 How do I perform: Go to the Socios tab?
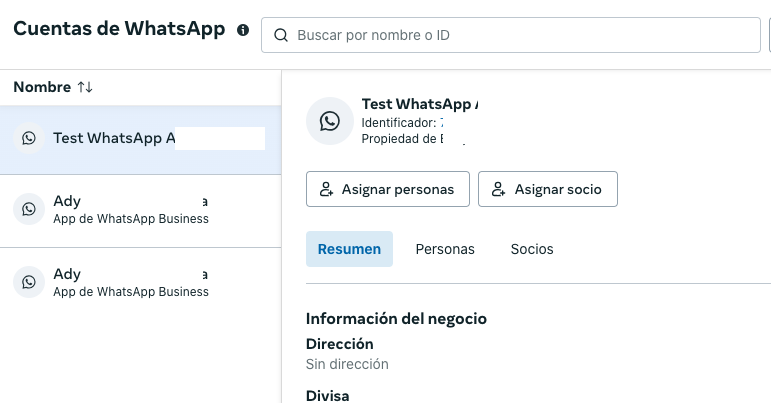pos(531,249)
